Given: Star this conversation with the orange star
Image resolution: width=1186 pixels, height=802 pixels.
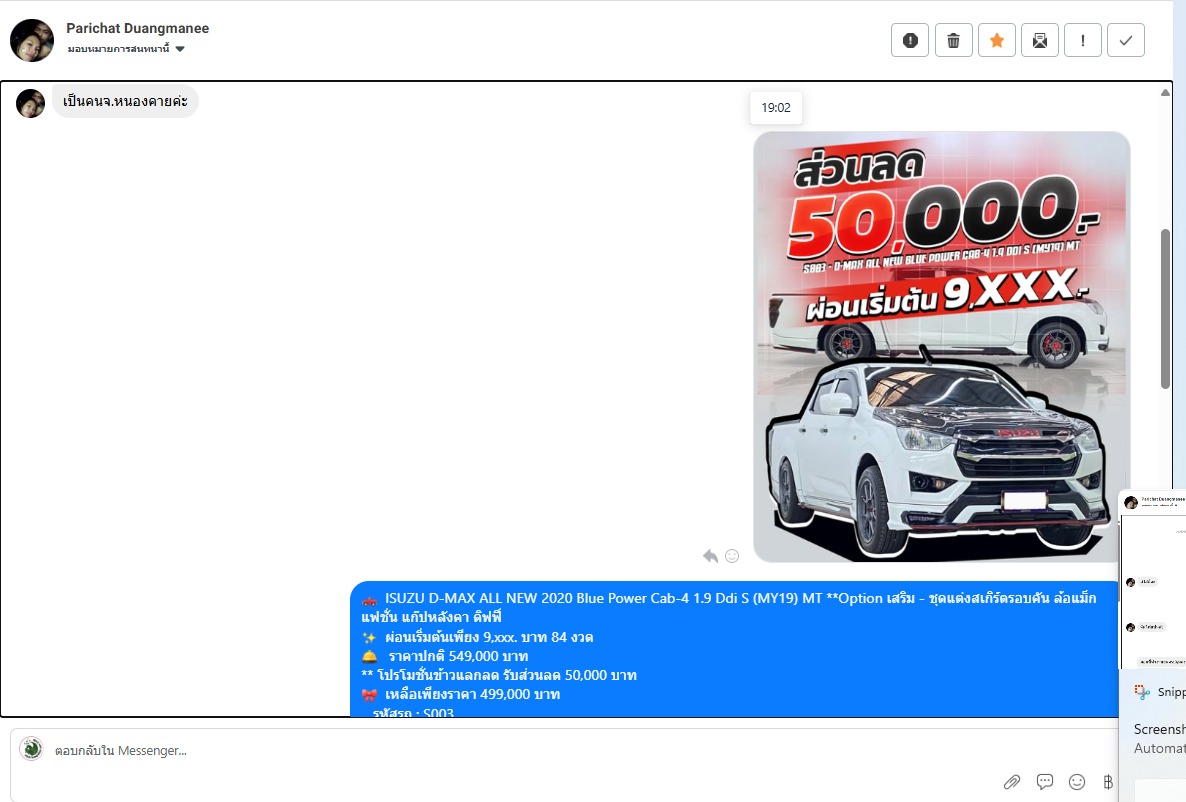Looking at the screenshot, I should (x=997, y=40).
